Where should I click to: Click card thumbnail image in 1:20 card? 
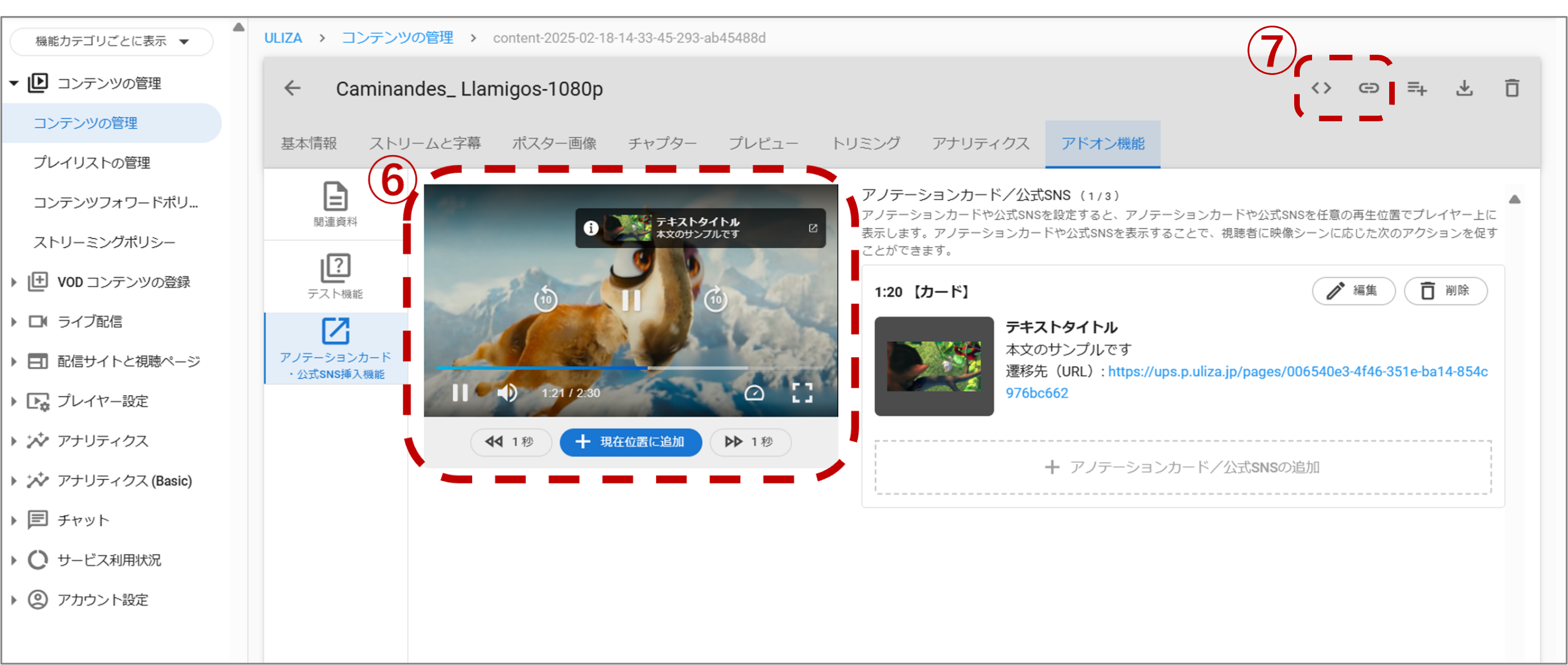(x=934, y=366)
